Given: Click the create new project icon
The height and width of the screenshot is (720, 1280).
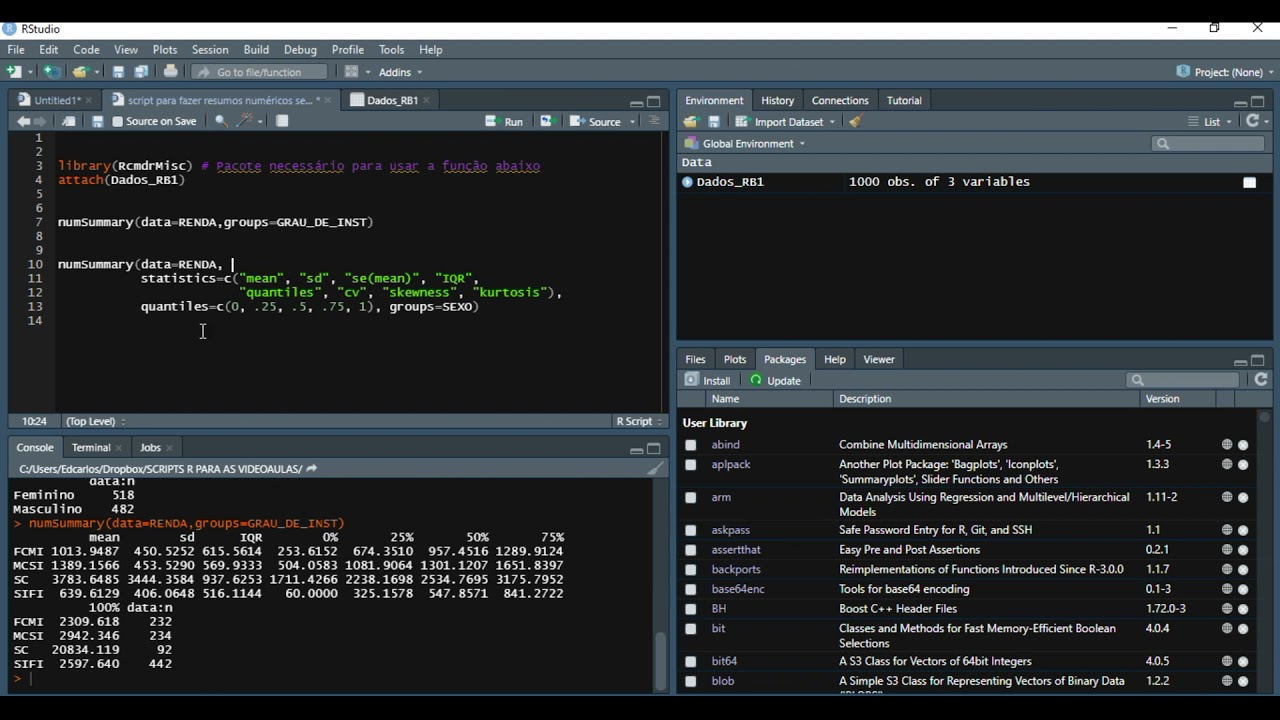Looking at the screenshot, I should (x=51, y=72).
